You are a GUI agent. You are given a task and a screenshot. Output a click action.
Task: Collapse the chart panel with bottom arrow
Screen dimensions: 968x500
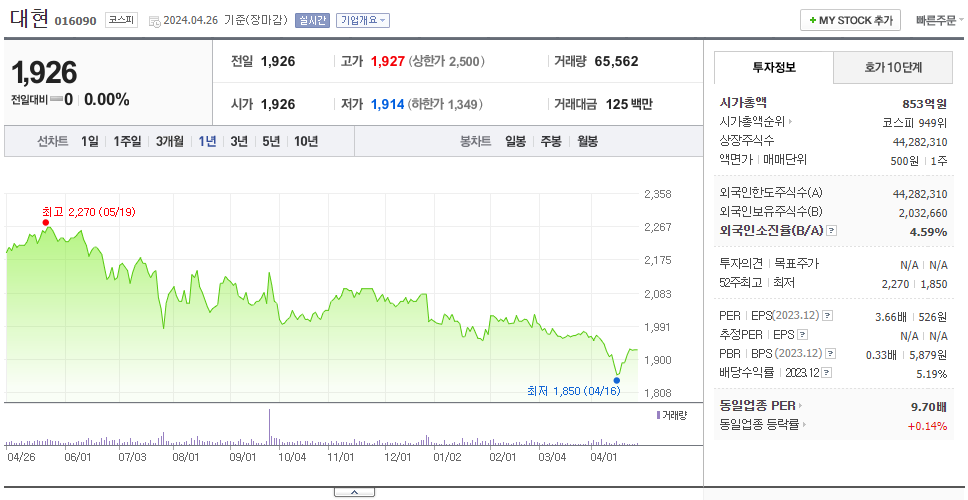(x=354, y=492)
